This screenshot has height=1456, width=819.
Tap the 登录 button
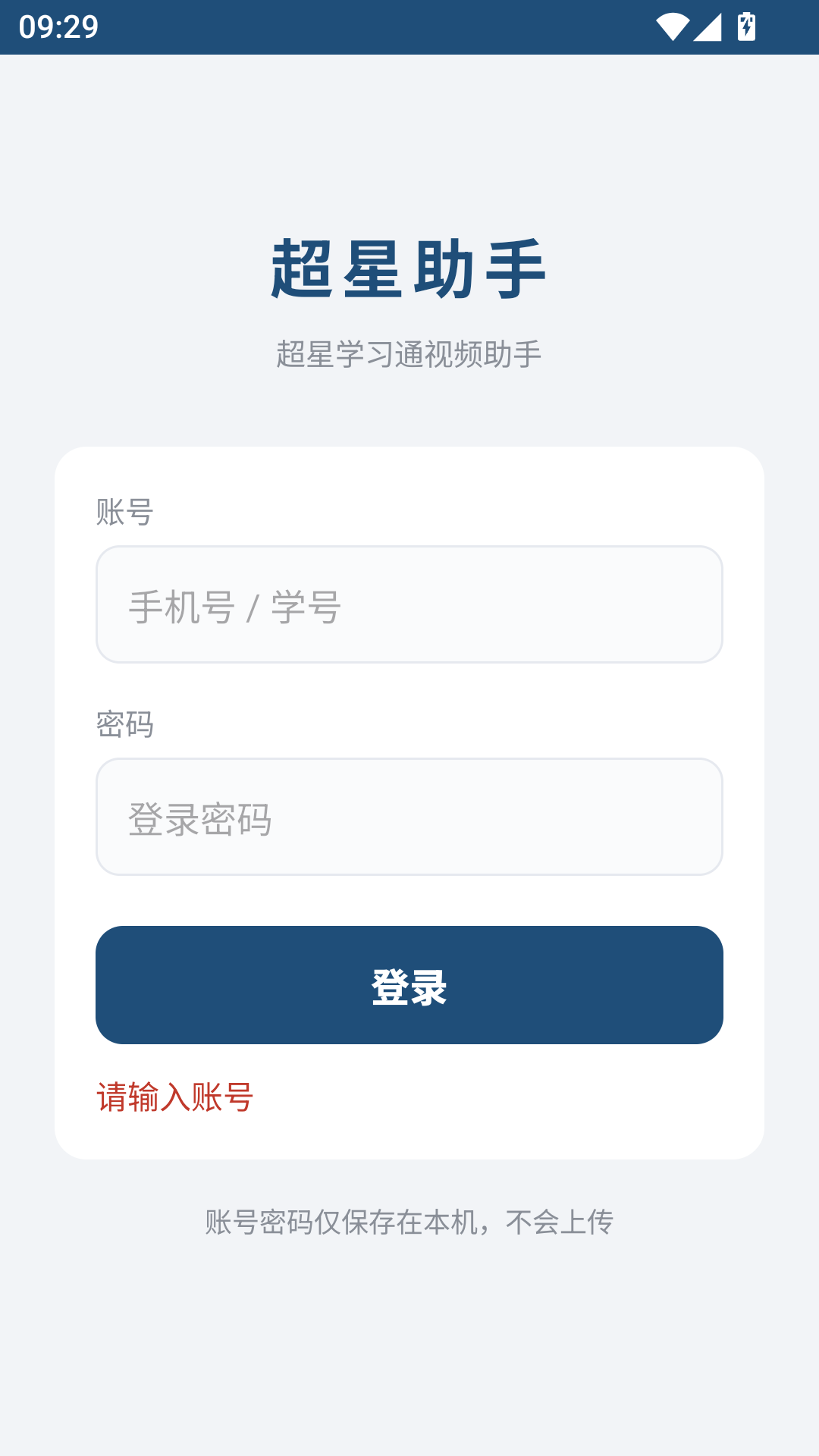[409, 985]
